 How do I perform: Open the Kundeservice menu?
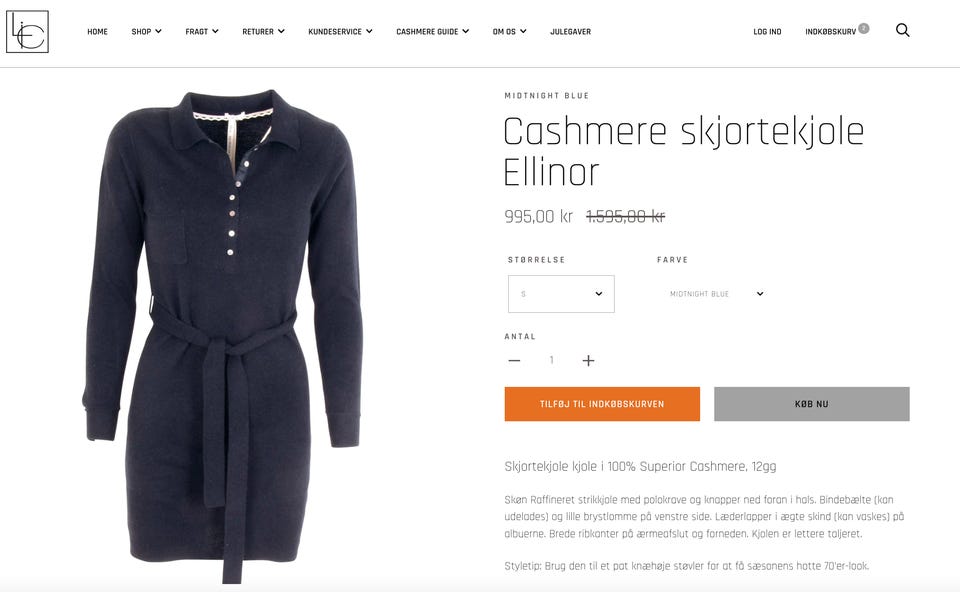coord(340,31)
